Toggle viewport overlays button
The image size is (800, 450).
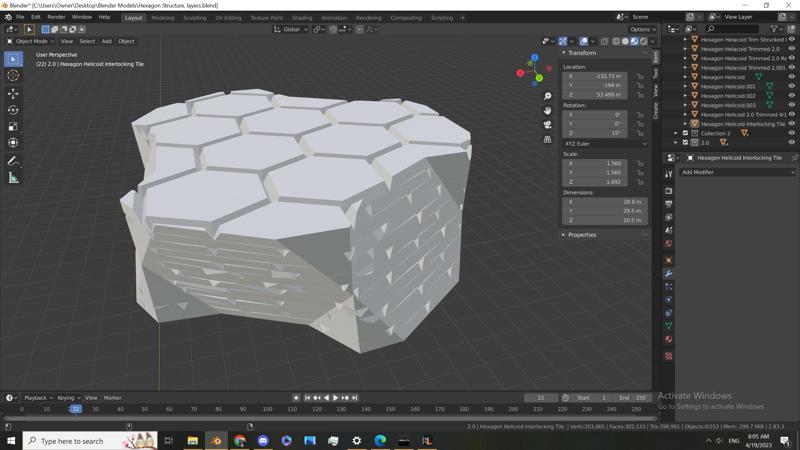tap(583, 41)
